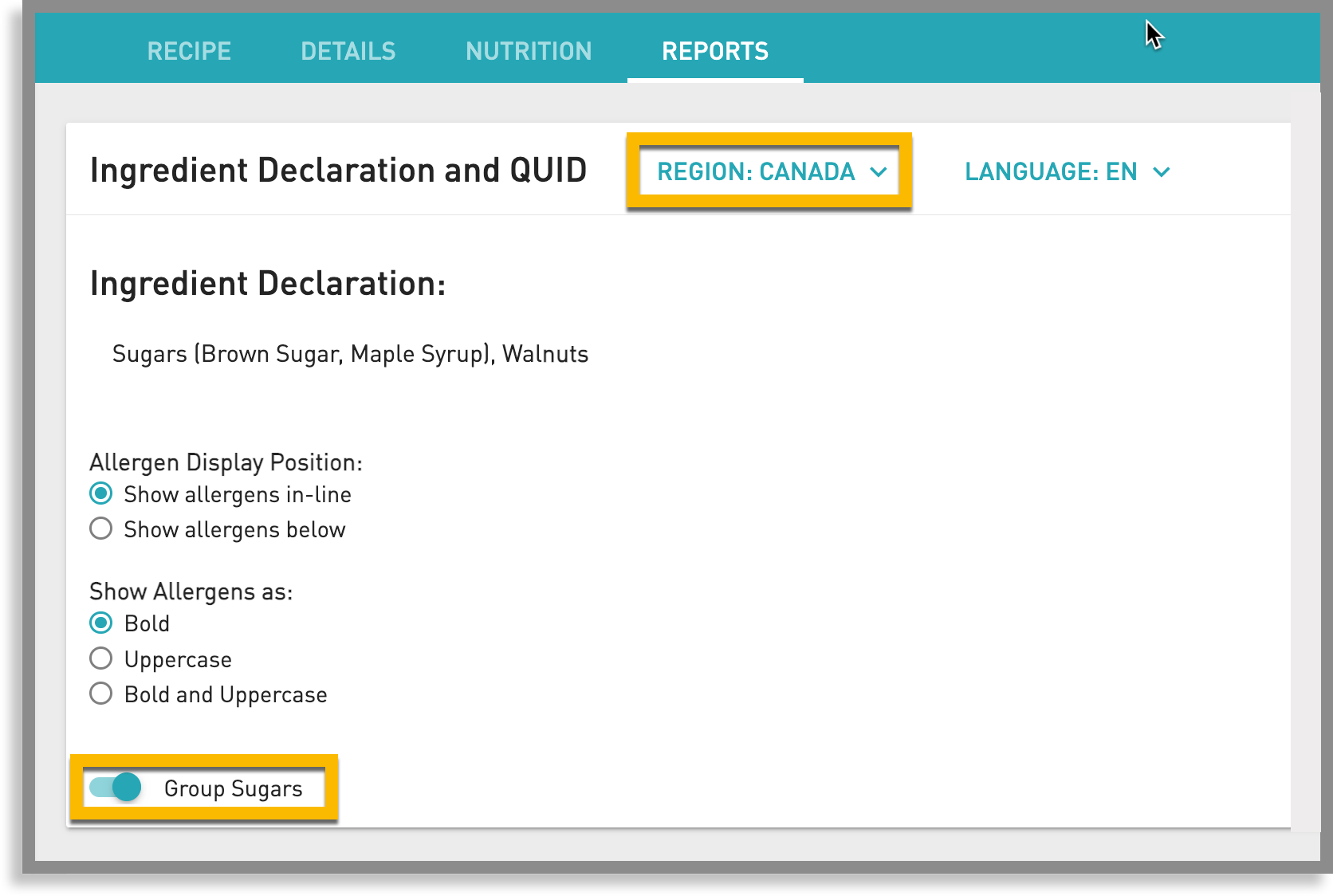The height and width of the screenshot is (896, 1333).
Task: Click the 'Allergen Display Position' label
Action: [x=226, y=462]
